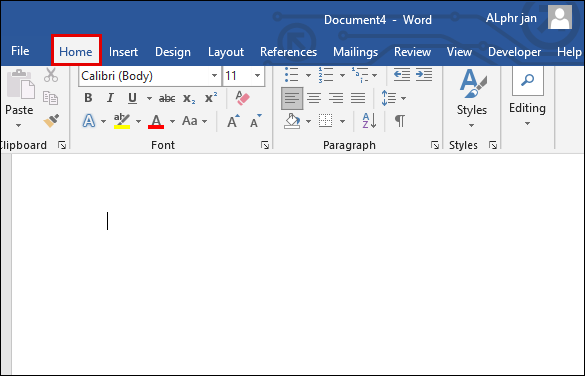The height and width of the screenshot is (376, 585).
Task: Apply subscript formatting
Action: (189, 98)
